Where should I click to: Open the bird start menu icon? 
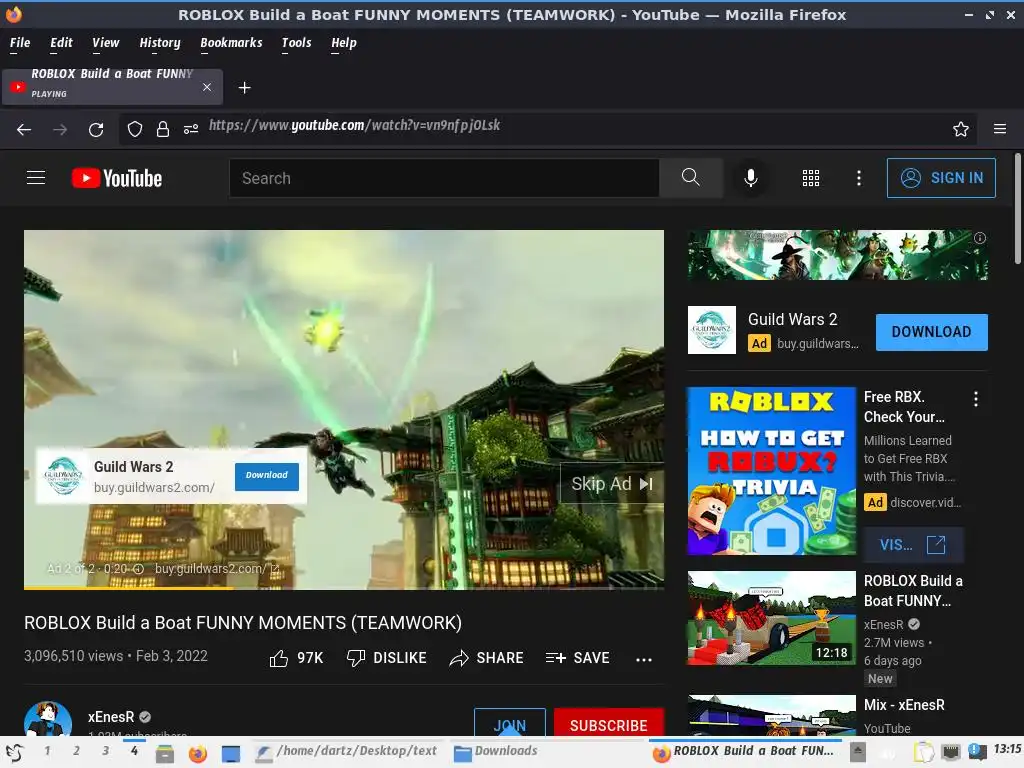[15, 753]
